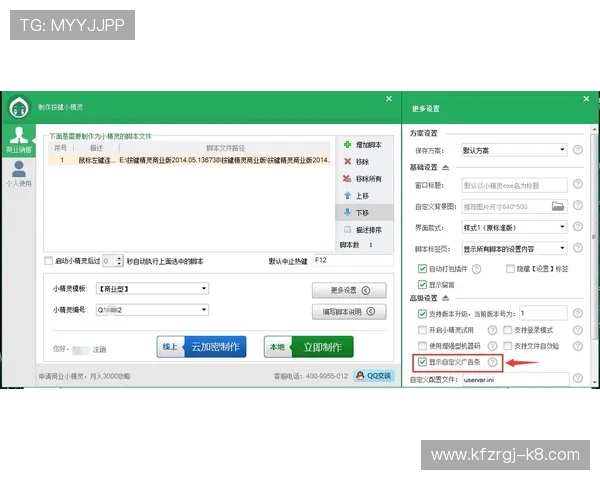Toggle the 支持版本升级 checkbox
The image size is (600, 480).
pos(422,314)
